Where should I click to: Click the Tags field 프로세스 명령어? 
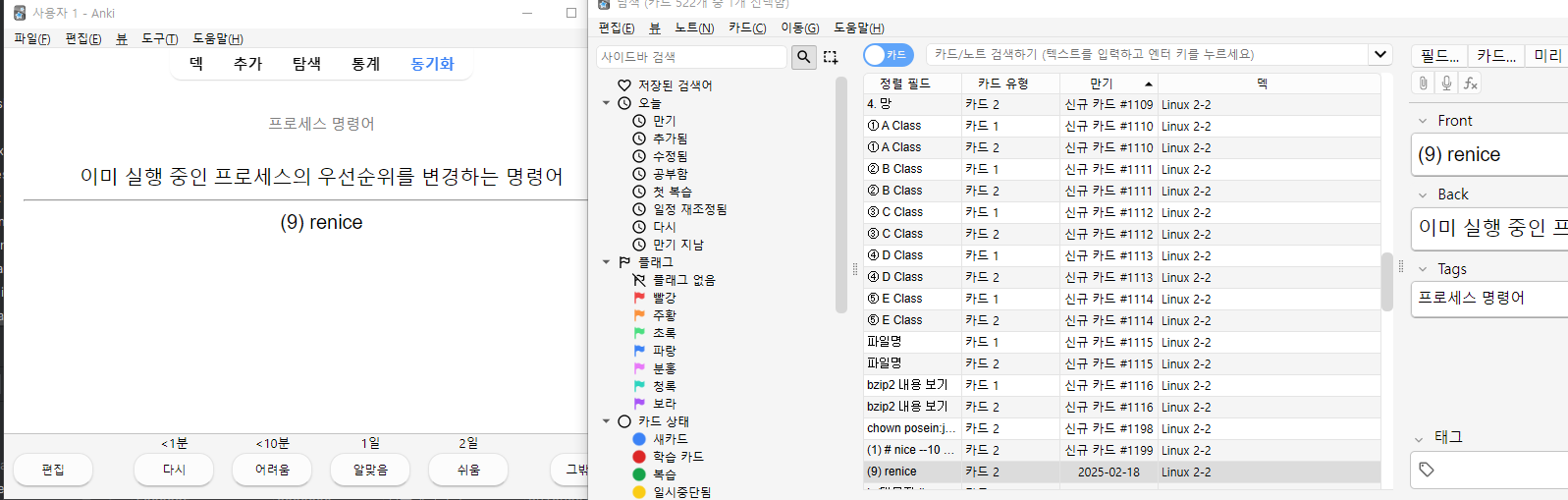[1489, 298]
